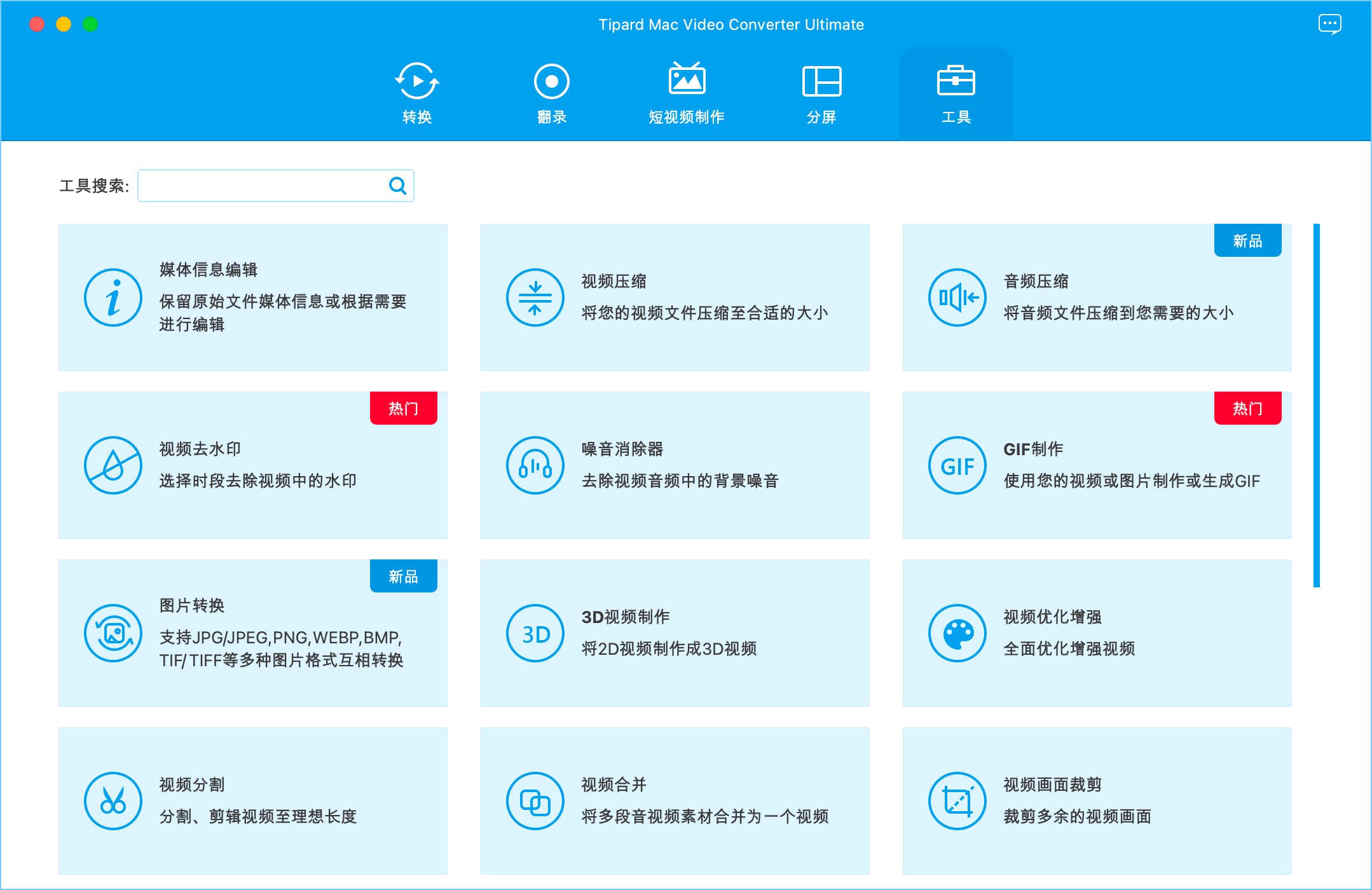Image resolution: width=1372 pixels, height=890 pixels.
Task: Open the 音频压缩 tool title
Action: pyautogui.click(x=1036, y=281)
